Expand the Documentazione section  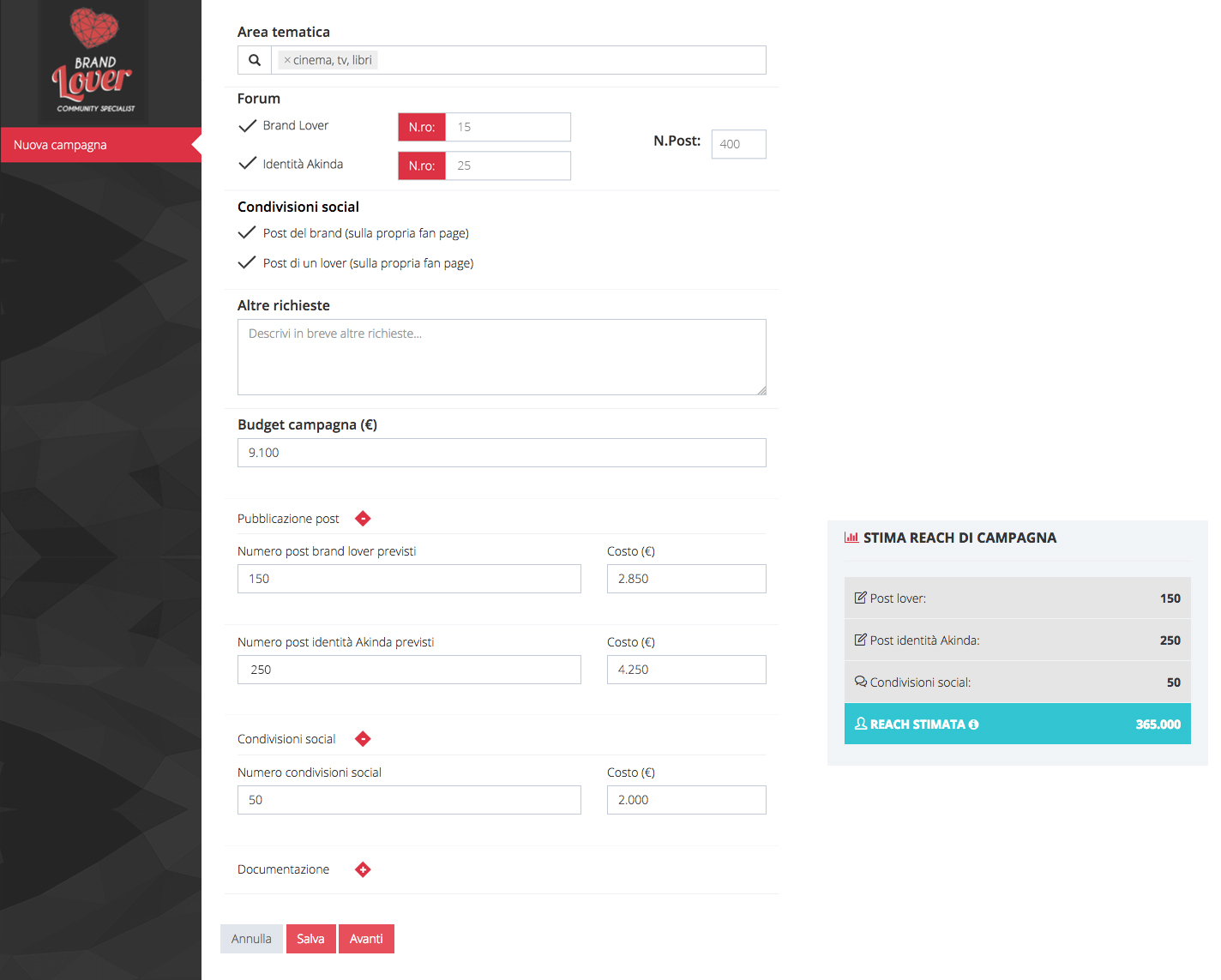coord(363,869)
